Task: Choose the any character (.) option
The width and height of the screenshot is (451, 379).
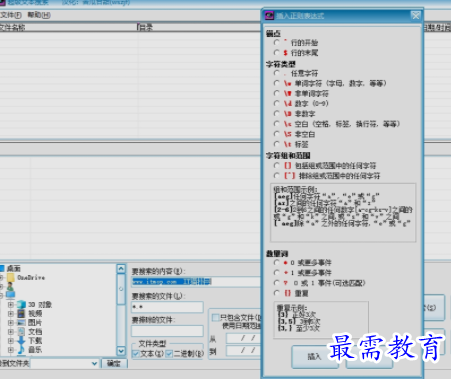Action: click(x=276, y=73)
